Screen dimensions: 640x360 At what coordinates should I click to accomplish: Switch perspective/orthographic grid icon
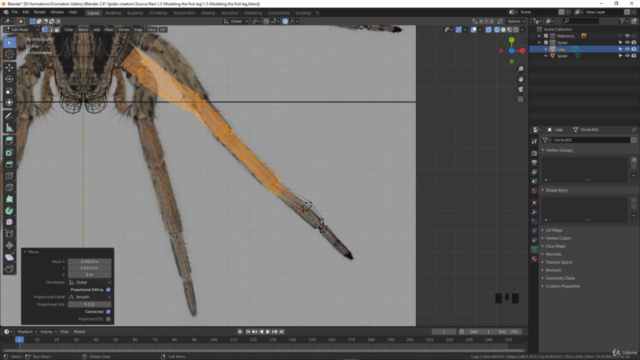pos(521,100)
